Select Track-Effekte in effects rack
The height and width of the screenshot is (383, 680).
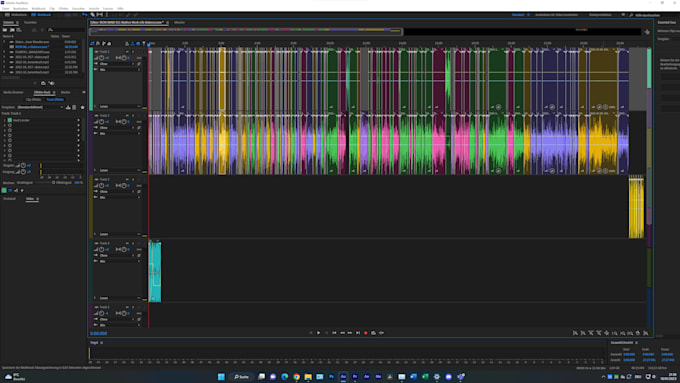tap(55, 99)
